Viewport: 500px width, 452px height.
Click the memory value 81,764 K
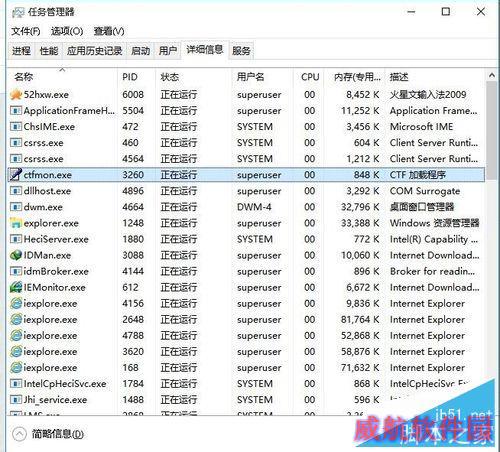click(360, 319)
